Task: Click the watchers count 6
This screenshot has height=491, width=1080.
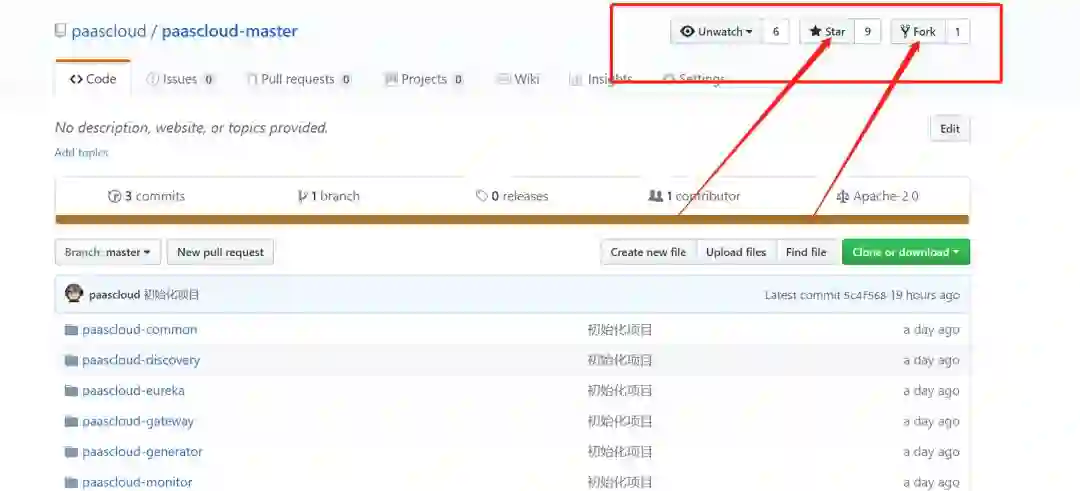Action: click(776, 32)
